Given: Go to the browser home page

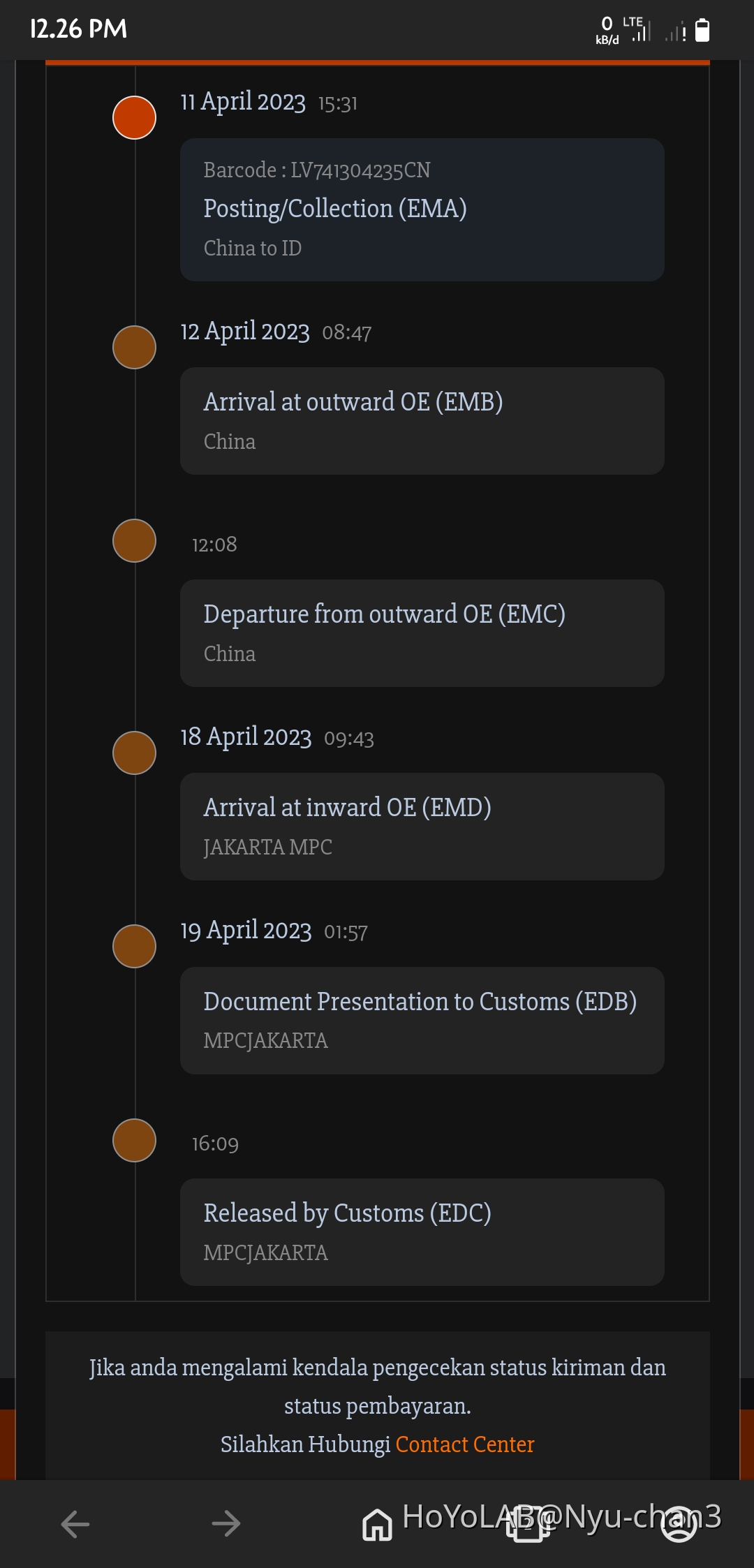Looking at the screenshot, I should pyautogui.click(x=377, y=1523).
